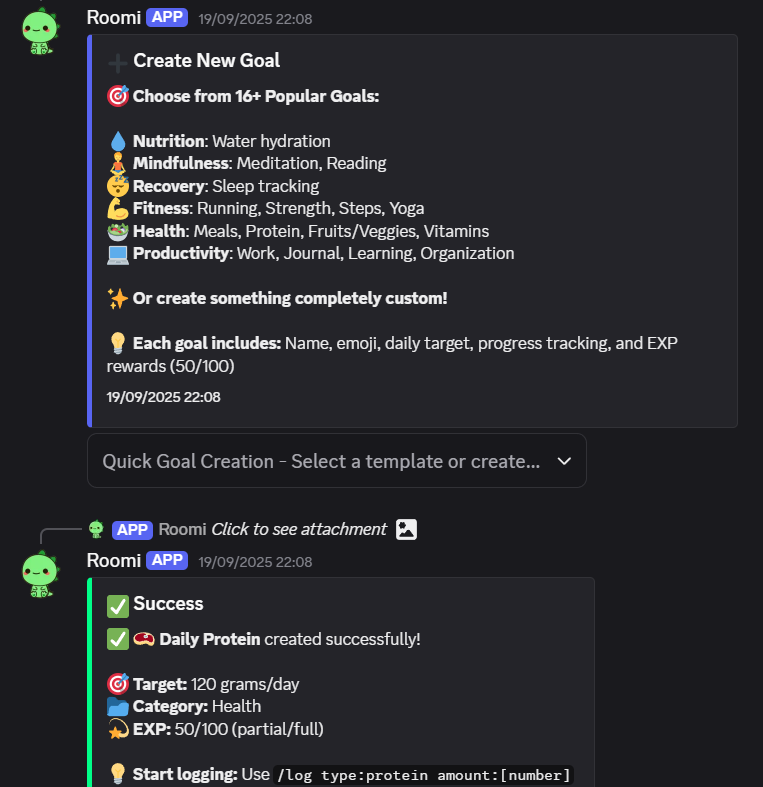Screen dimensions: 763x787
Task: Click the laptop emoji next to Productivity
Action: (118, 253)
